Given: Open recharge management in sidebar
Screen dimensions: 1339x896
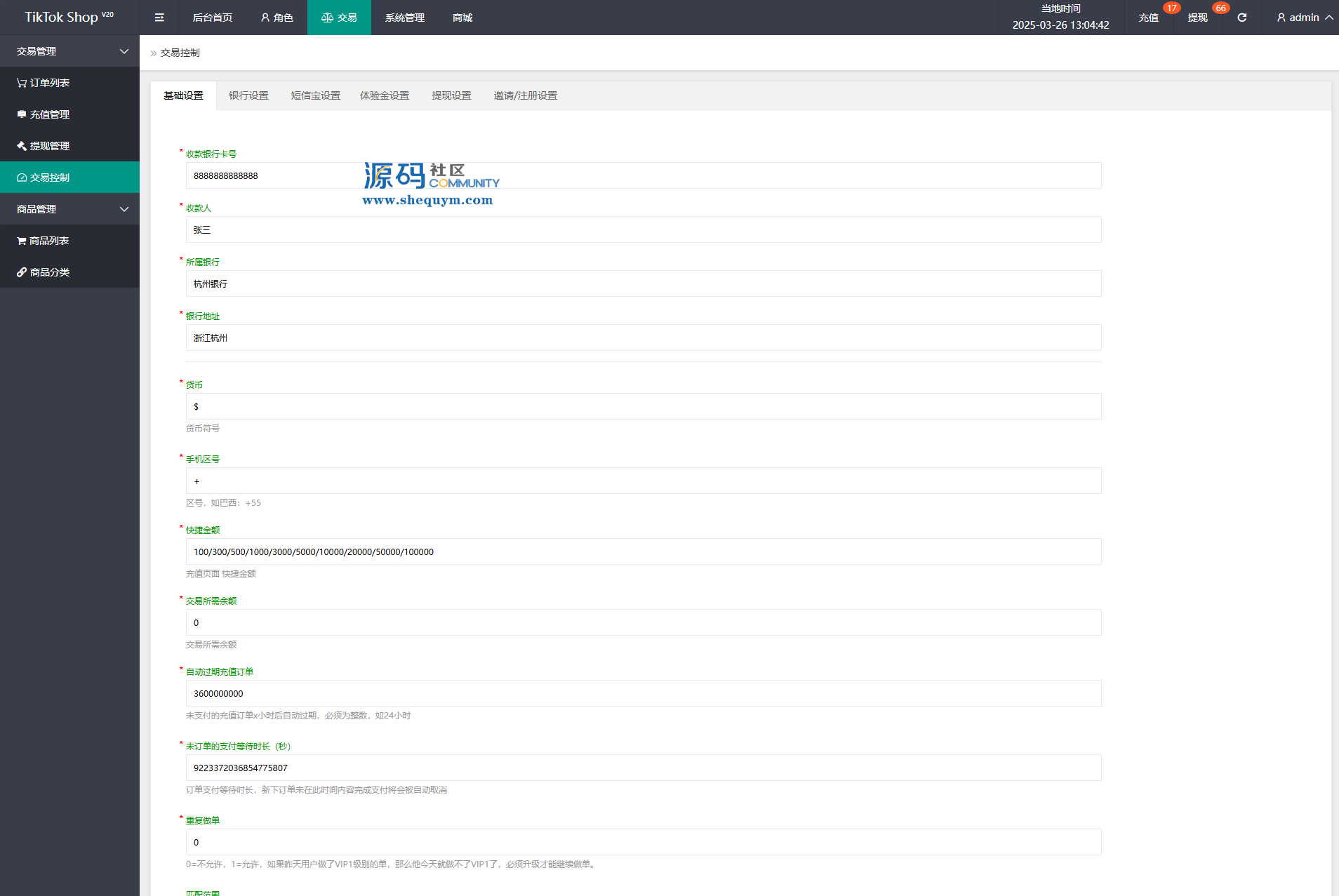Looking at the screenshot, I should click(44, 114).
